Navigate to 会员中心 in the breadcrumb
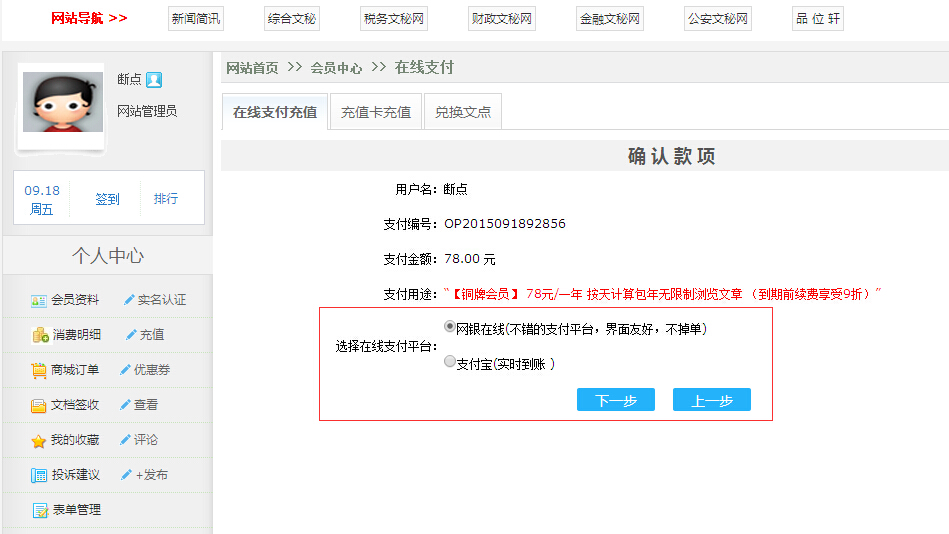The image size is (949, 534). (336, 68)
